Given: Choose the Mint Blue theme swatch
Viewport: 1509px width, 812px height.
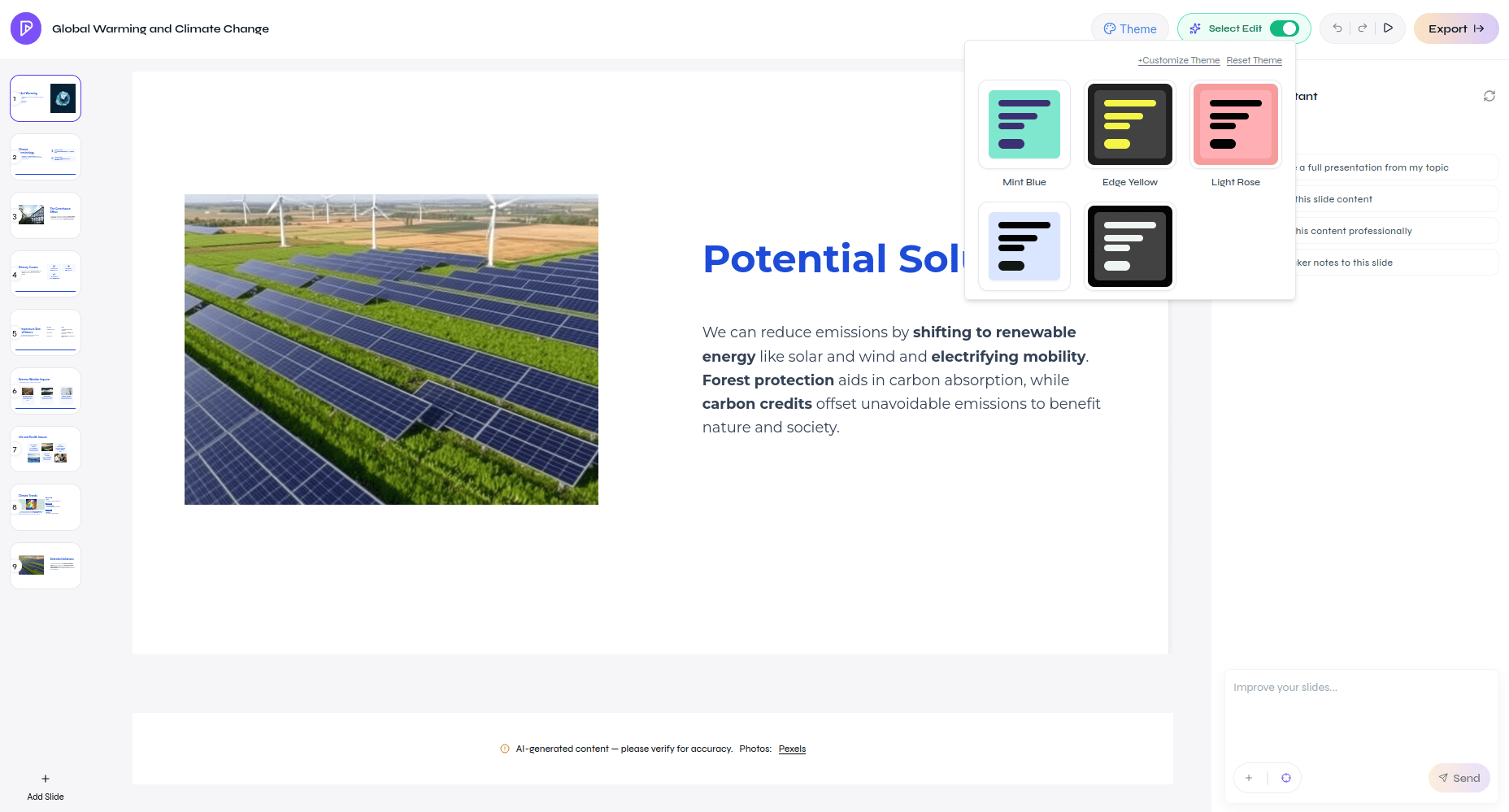Looking at the screenshot, I should (1024, 124).
